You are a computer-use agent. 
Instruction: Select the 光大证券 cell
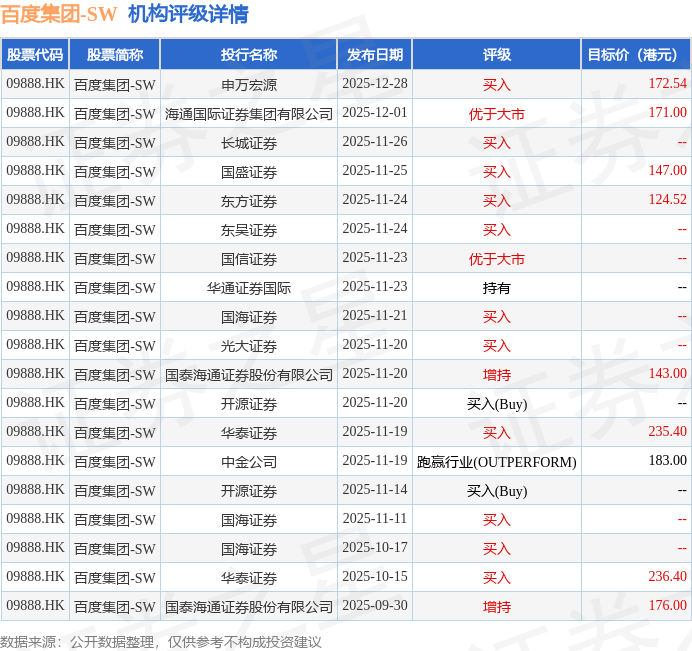coord(249,346)
